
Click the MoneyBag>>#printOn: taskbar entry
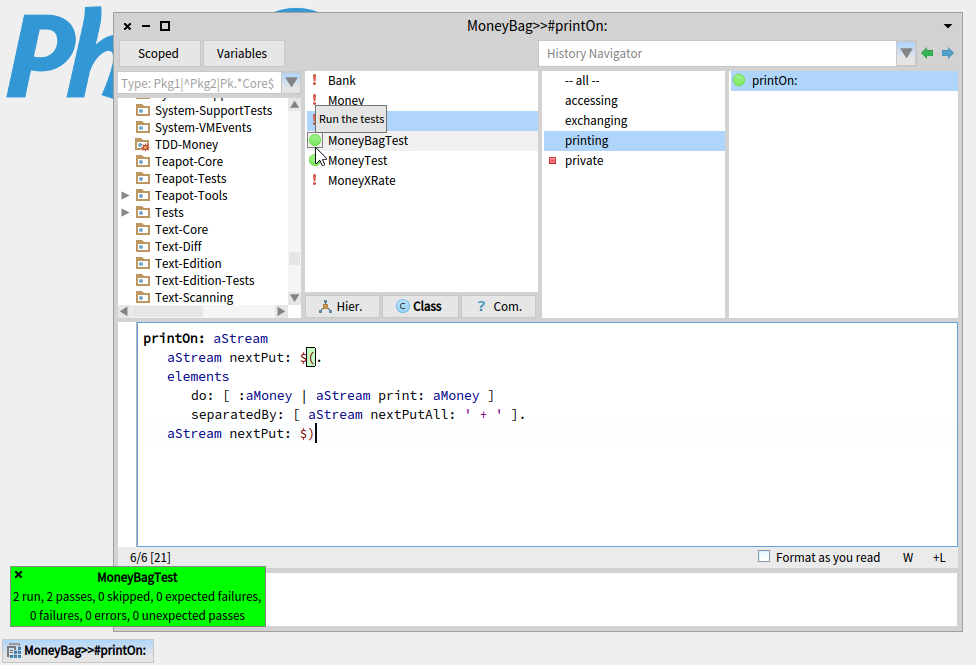click(x=78, y=651)
